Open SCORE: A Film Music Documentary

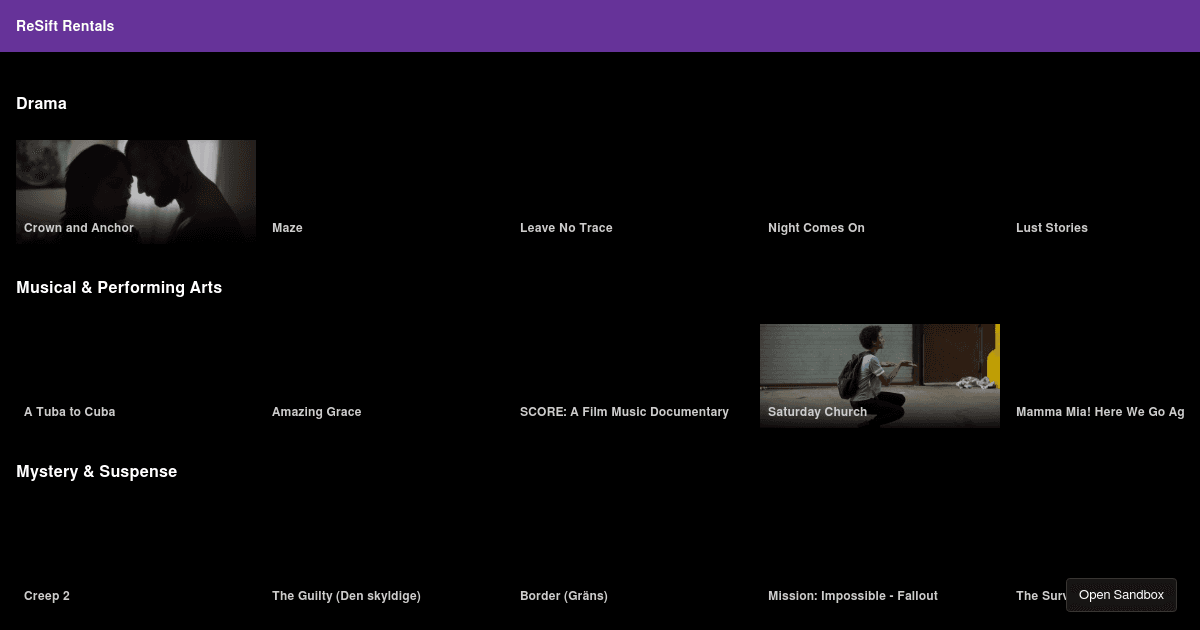point(624,411)
